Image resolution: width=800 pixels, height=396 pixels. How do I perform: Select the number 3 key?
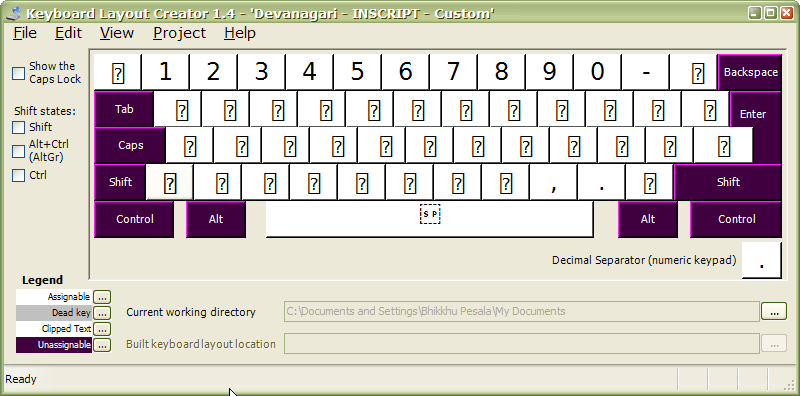(261, 72)
